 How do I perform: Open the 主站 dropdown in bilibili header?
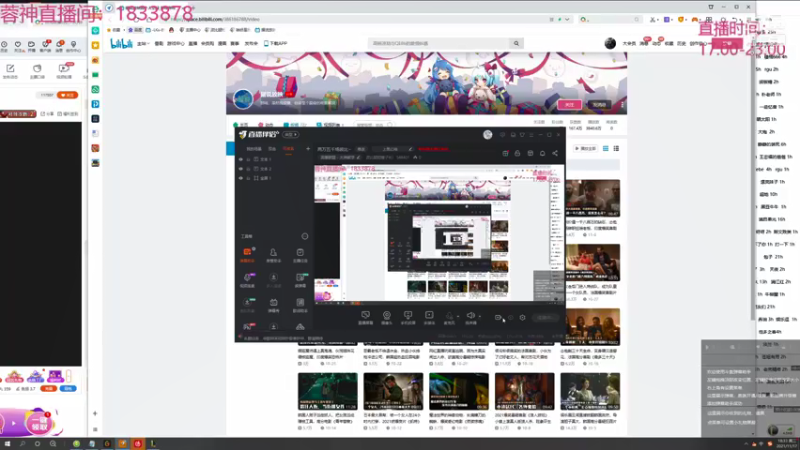pos(143,43)
